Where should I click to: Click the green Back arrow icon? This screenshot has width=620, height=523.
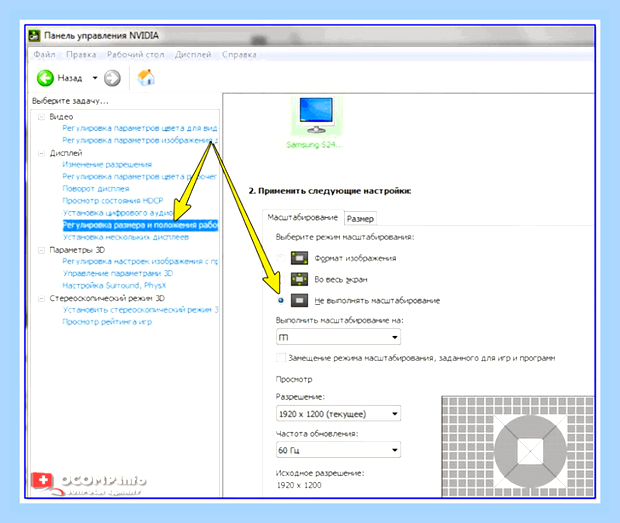click(x=45, y=78)
